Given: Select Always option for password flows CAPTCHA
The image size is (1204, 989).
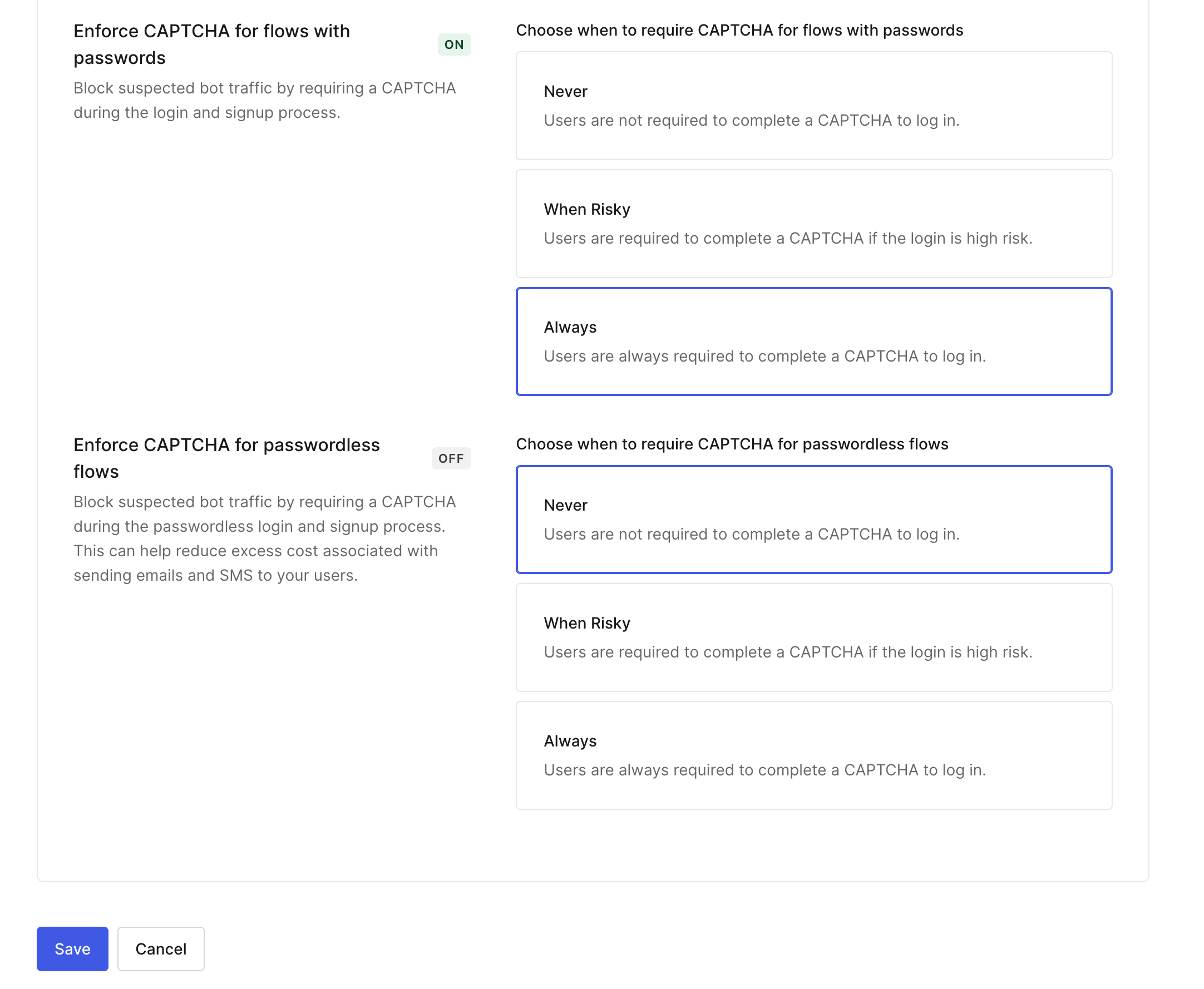Looking at the screenshot, I should pos(813,341).
